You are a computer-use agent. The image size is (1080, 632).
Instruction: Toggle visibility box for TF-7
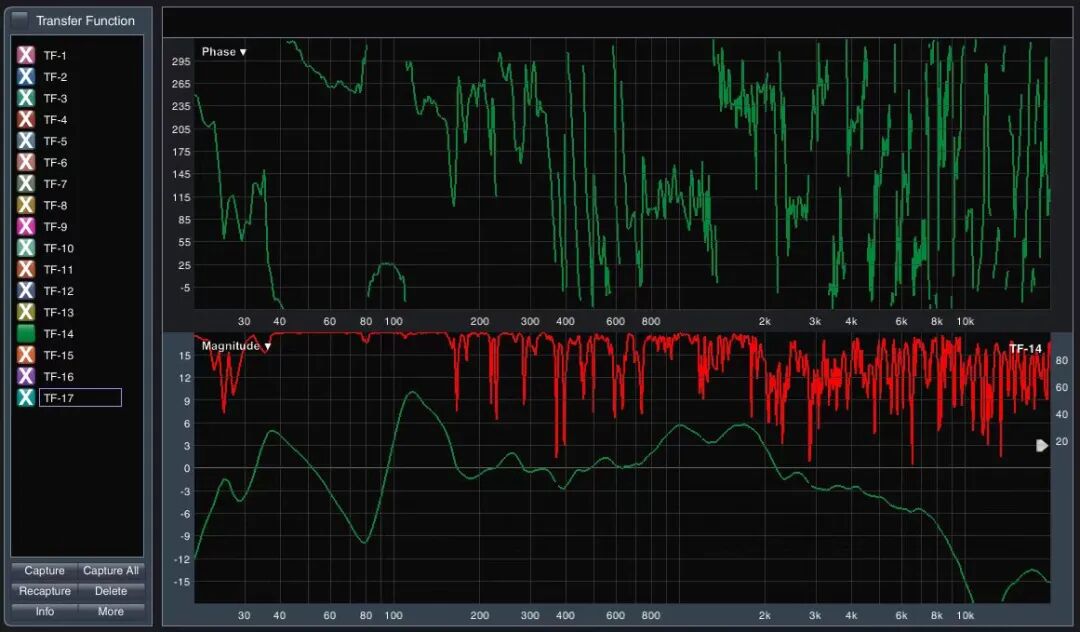point(25,183)
